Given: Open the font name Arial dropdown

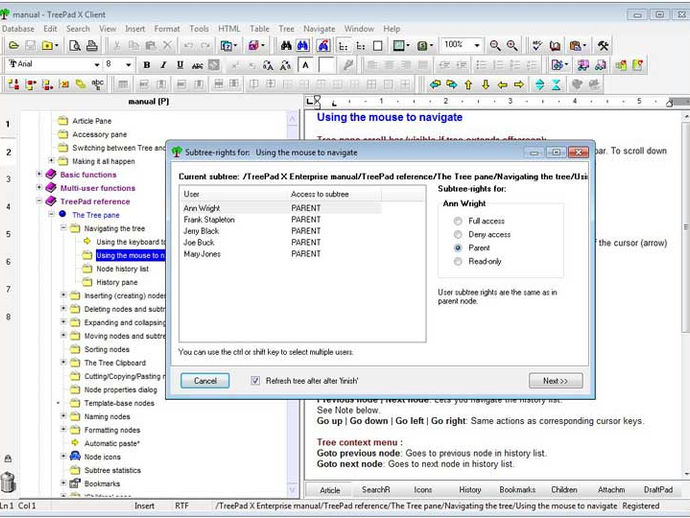Looking at the screenshot, I should [x=96, y=65].
